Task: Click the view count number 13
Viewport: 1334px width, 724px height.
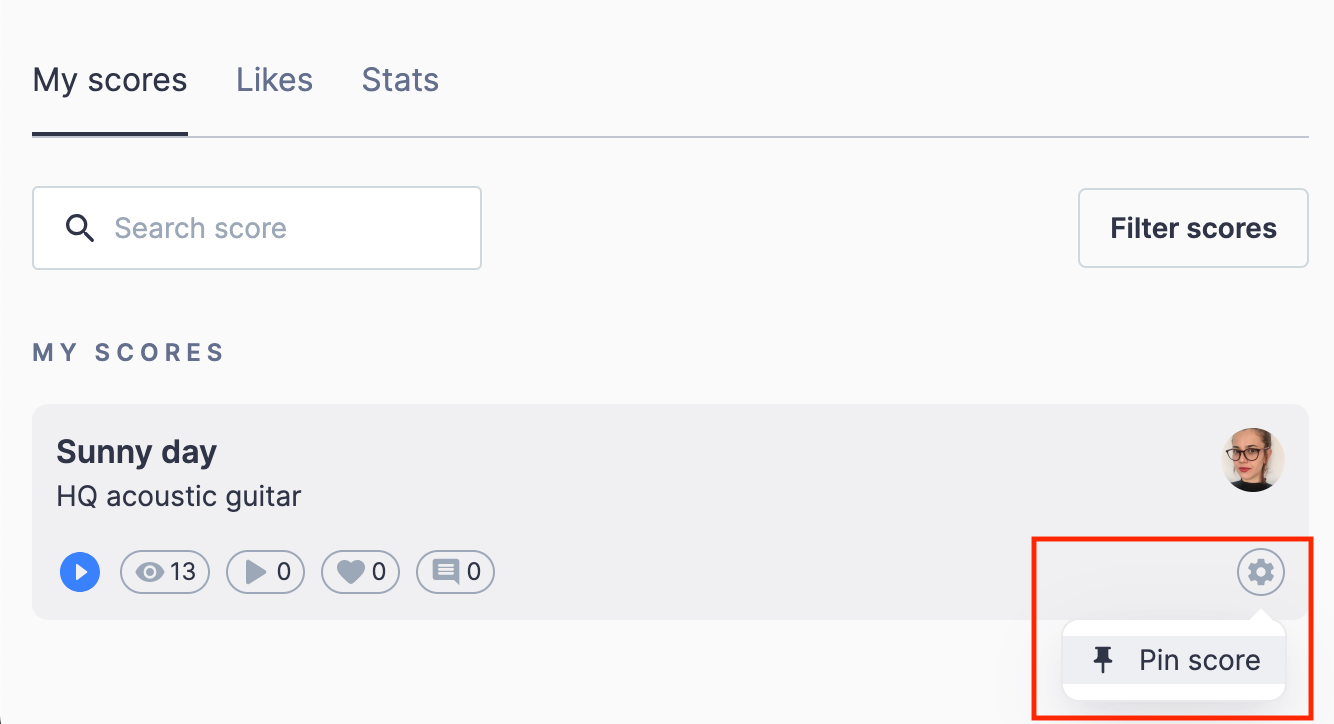Action: click(x=183, y=573)
